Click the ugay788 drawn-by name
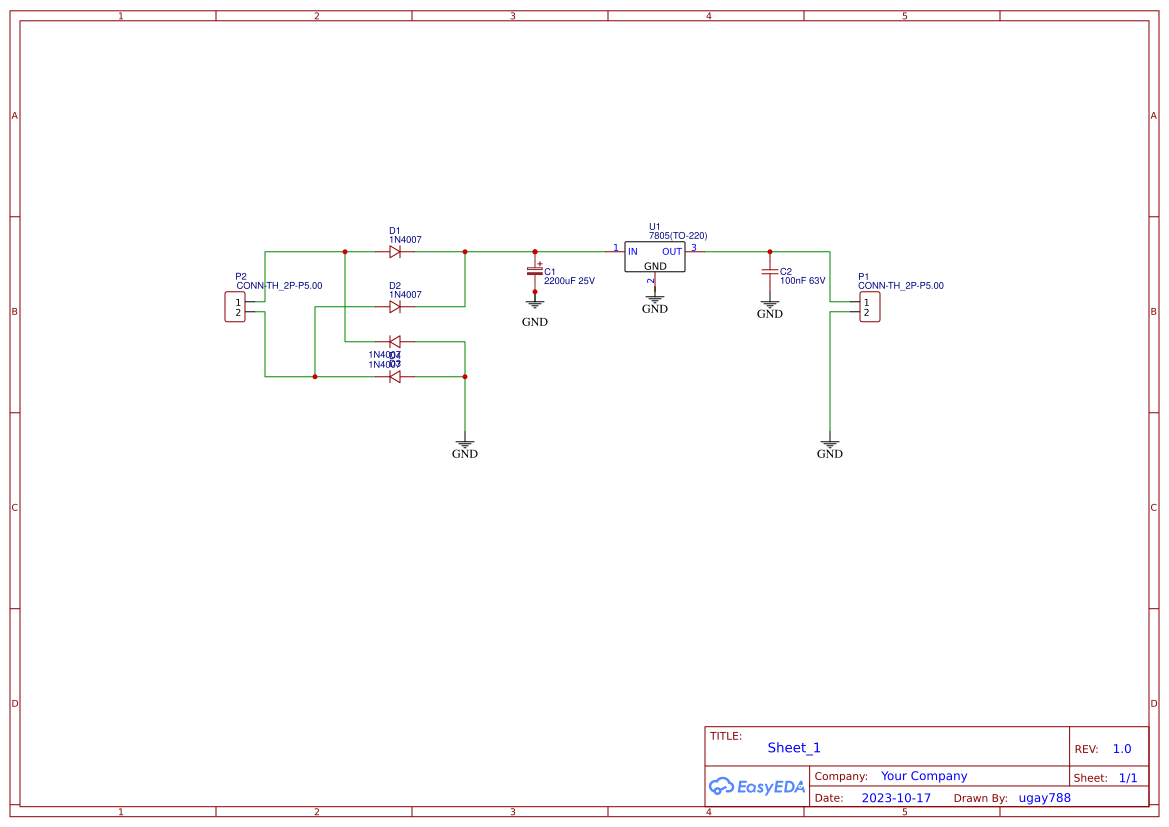The width and height of the screenshot is (1169, 827). [1043, 797]
